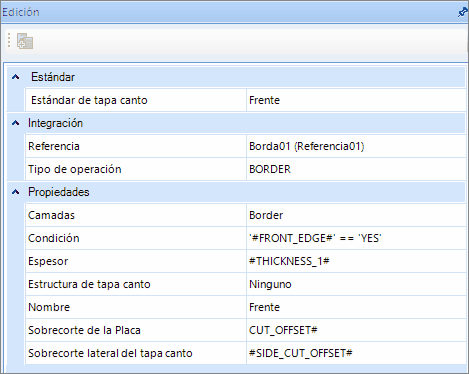Image resolution: width=469 pixels, height=374 pixels.
Task: Edit the #SIDE_CUT_OFFSET# value
Action: (356, 353)
